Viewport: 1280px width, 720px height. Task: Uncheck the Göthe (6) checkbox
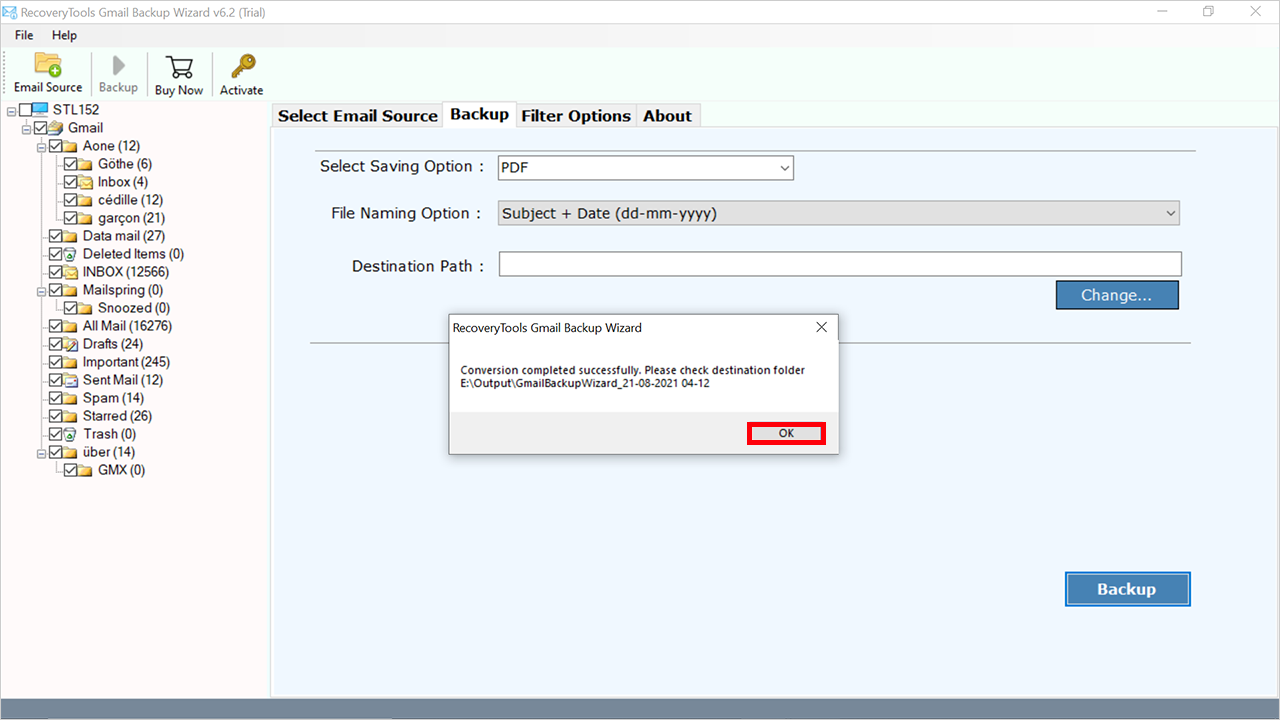click(70, 164)
